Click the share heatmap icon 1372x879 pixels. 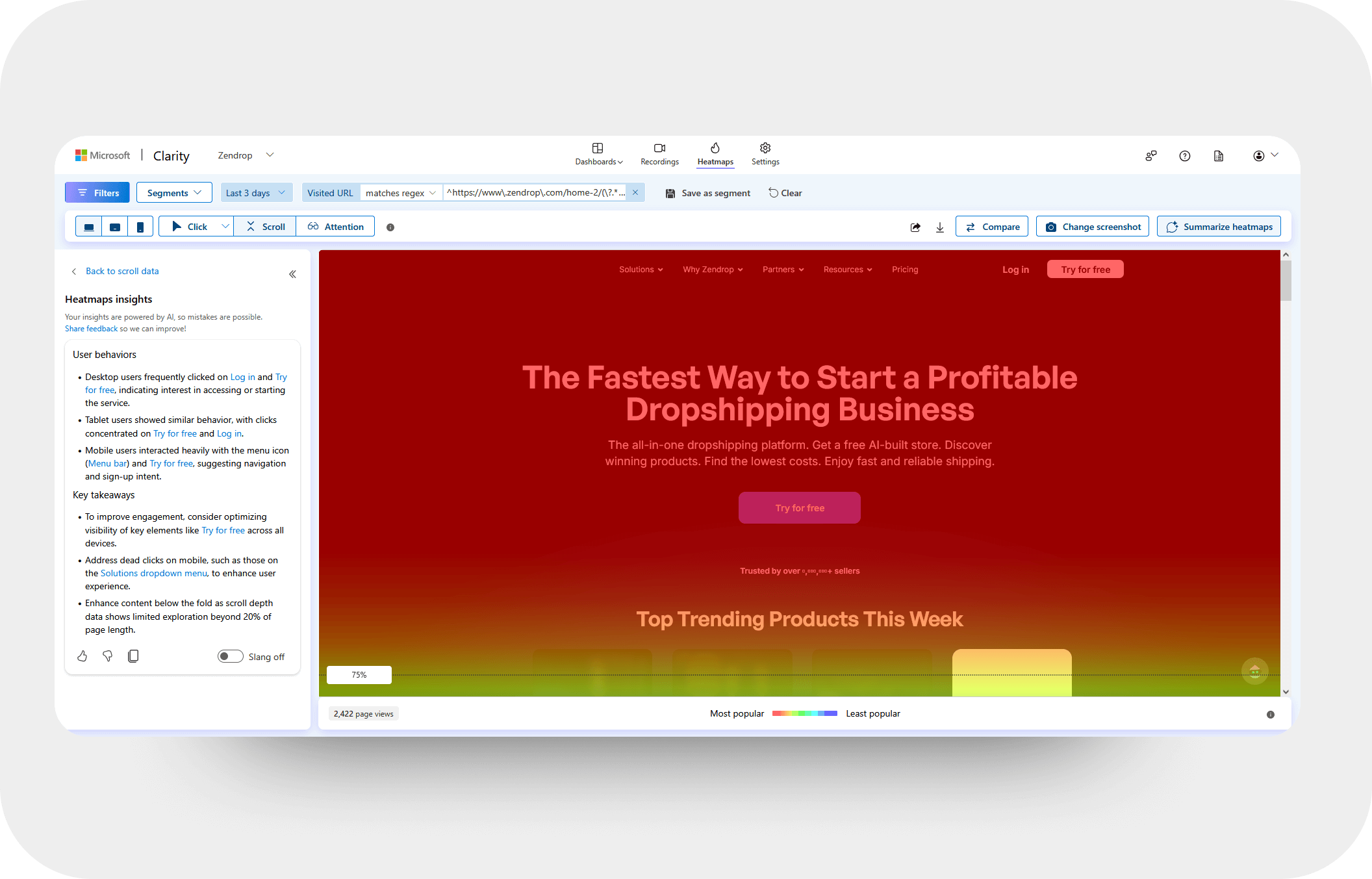(x=915, y=227)
